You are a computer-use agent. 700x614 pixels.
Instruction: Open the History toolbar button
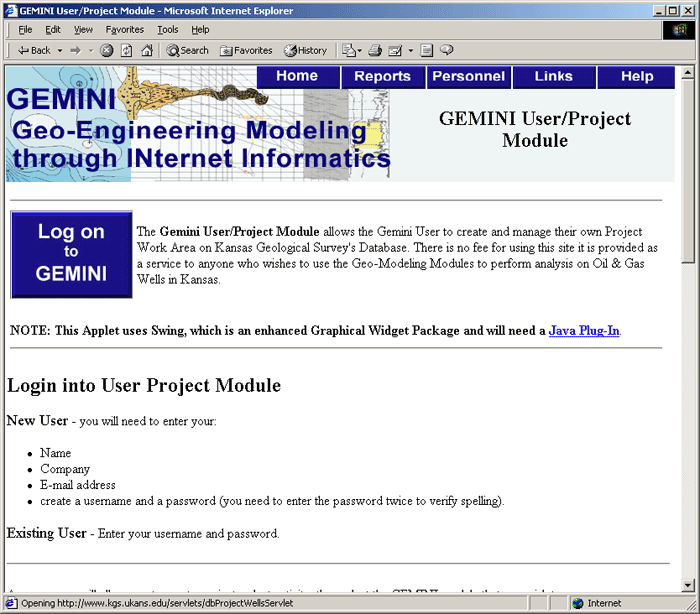click(x=305, y=50)
